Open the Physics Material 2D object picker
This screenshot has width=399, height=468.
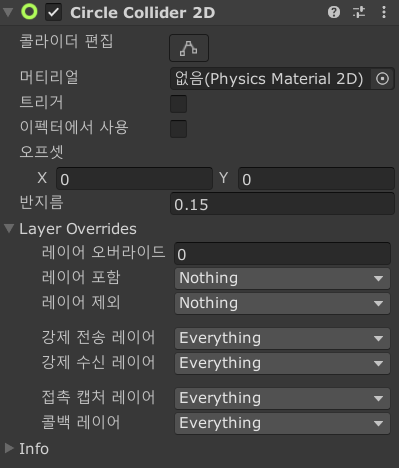(x=382, y=79)
